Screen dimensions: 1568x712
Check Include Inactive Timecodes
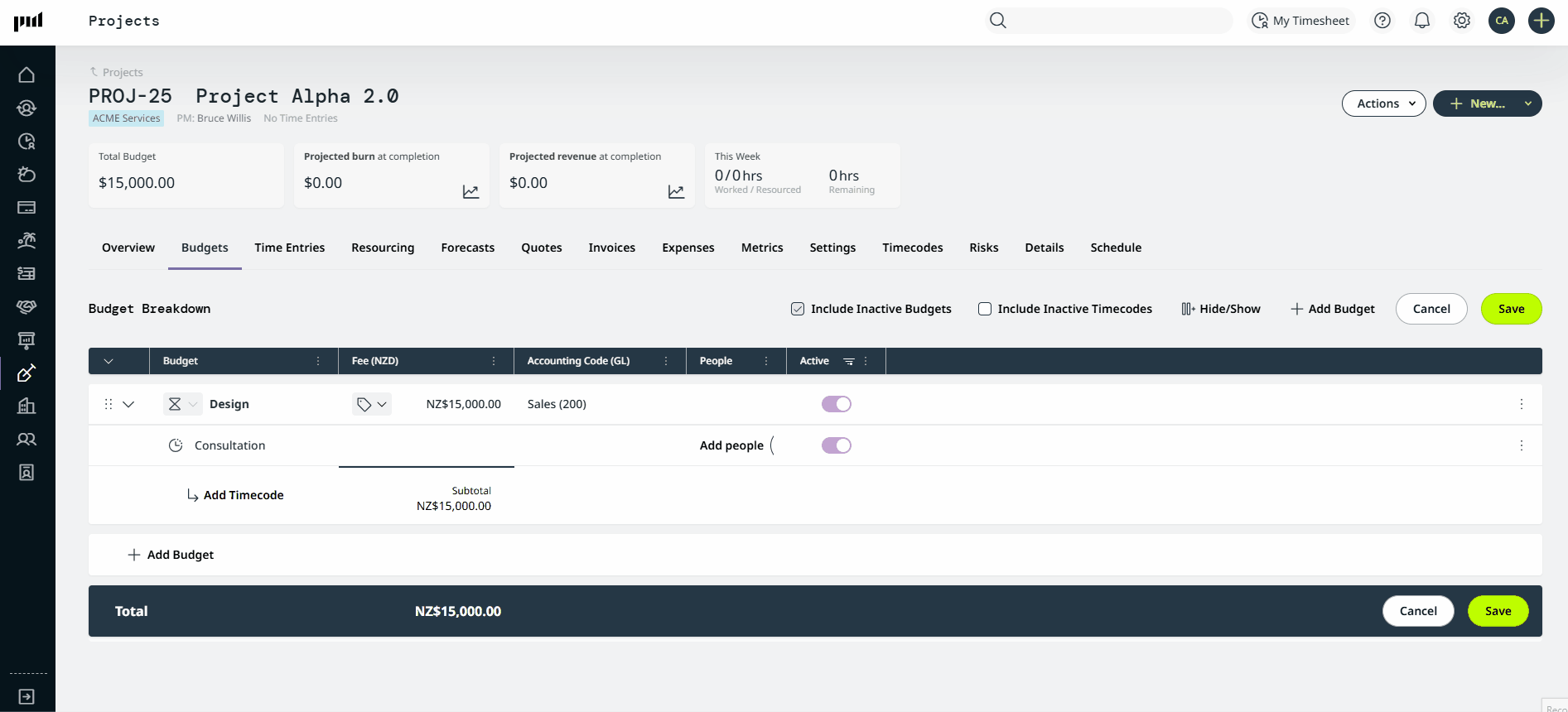(985, 309)
